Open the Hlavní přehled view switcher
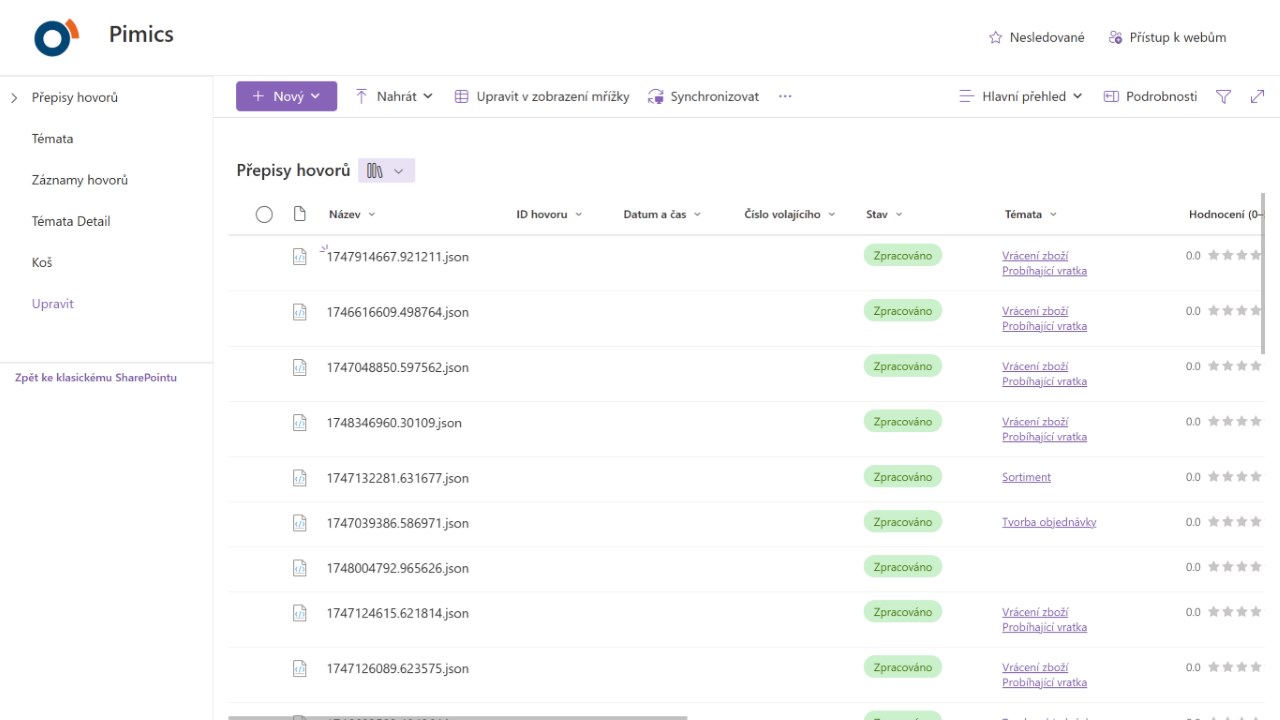The width and height of the screenshot is (1280, 720). click(1020, 97)
